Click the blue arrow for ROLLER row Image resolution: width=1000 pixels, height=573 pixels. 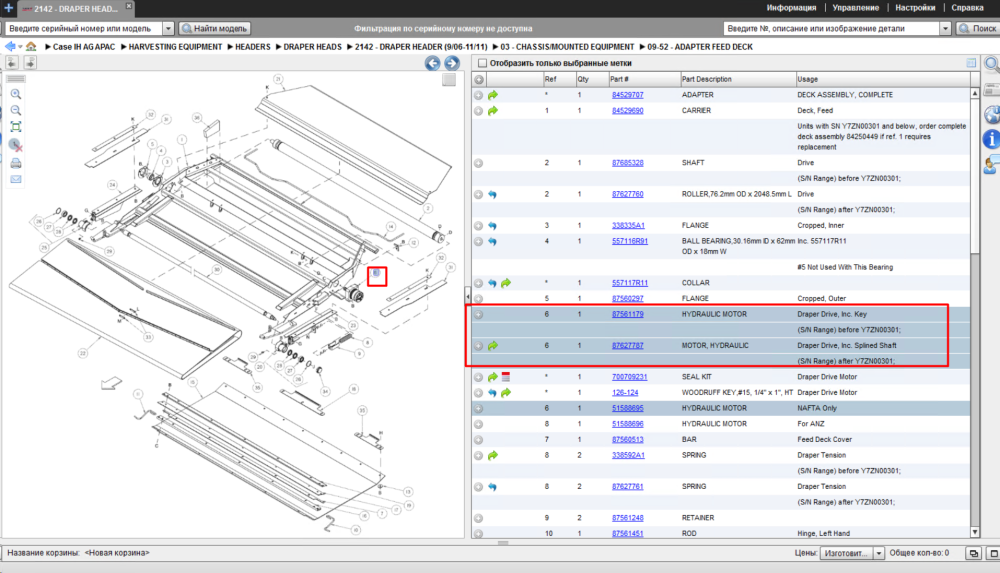(x=492, y=195)
